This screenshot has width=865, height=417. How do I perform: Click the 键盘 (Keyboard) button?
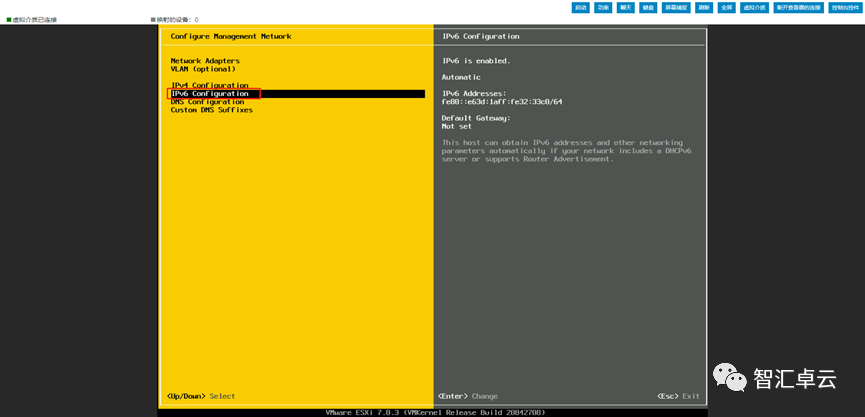[647, 8]
